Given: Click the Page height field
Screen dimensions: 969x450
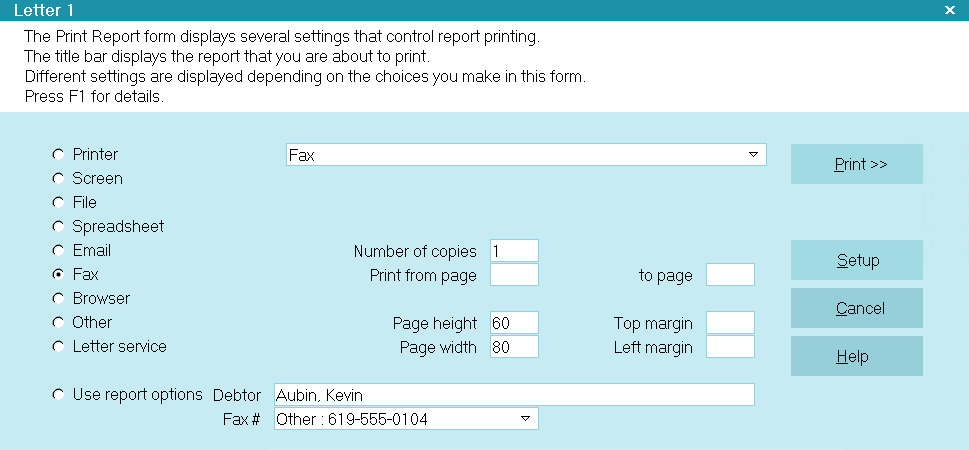Looking at the screenshot, I should (x=514, y=323).
